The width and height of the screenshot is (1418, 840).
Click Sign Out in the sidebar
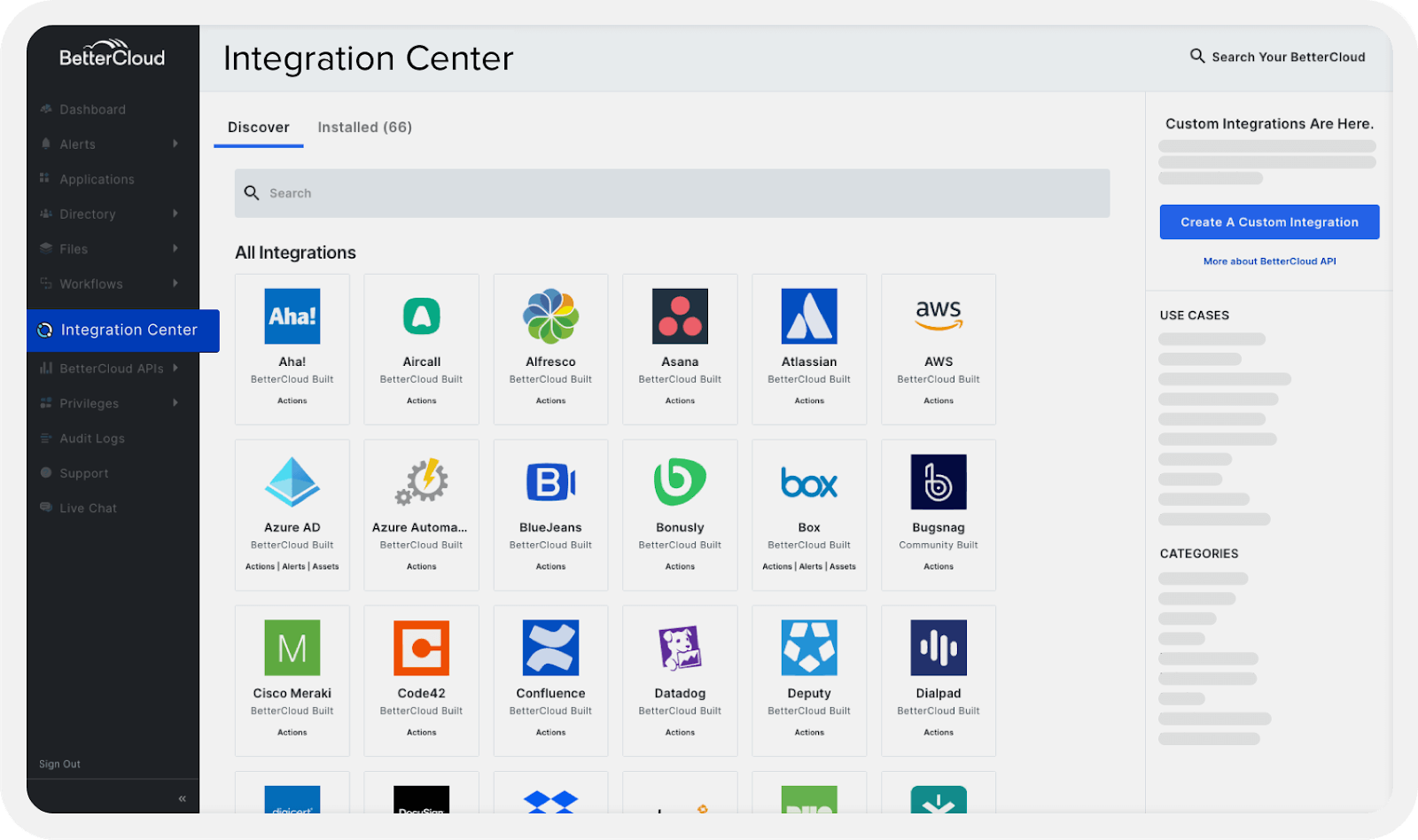[59, 764]
